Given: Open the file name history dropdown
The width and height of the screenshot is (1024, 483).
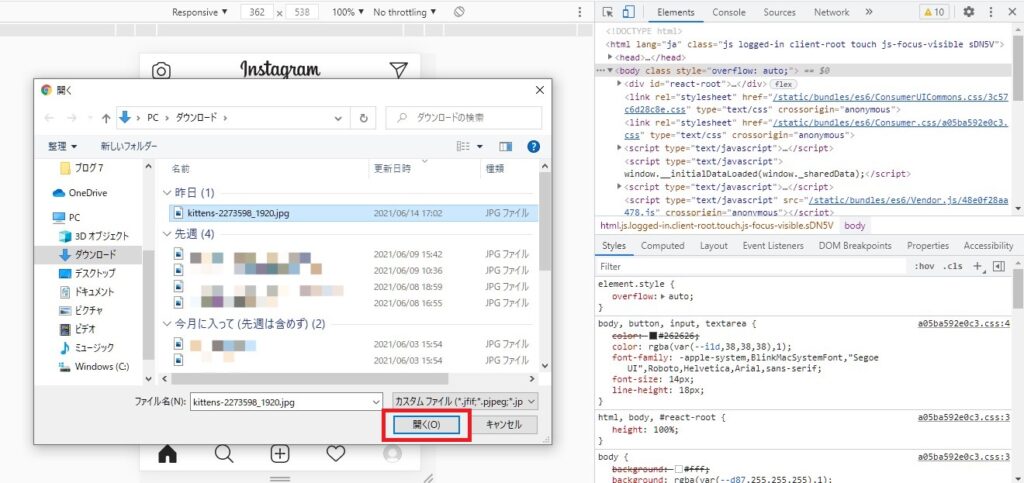Looking at the screenshot, I should click(x=375, y=402).
